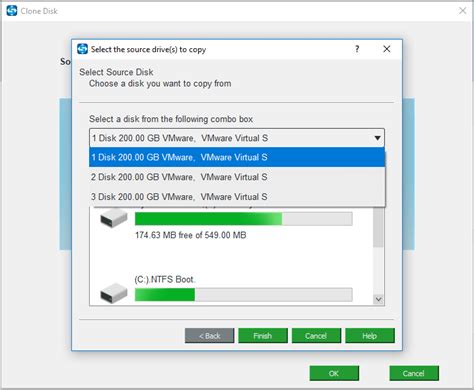Open the question mark help icon
The width and height of the screenshot is (474, 390).
[x=357, y=49]
